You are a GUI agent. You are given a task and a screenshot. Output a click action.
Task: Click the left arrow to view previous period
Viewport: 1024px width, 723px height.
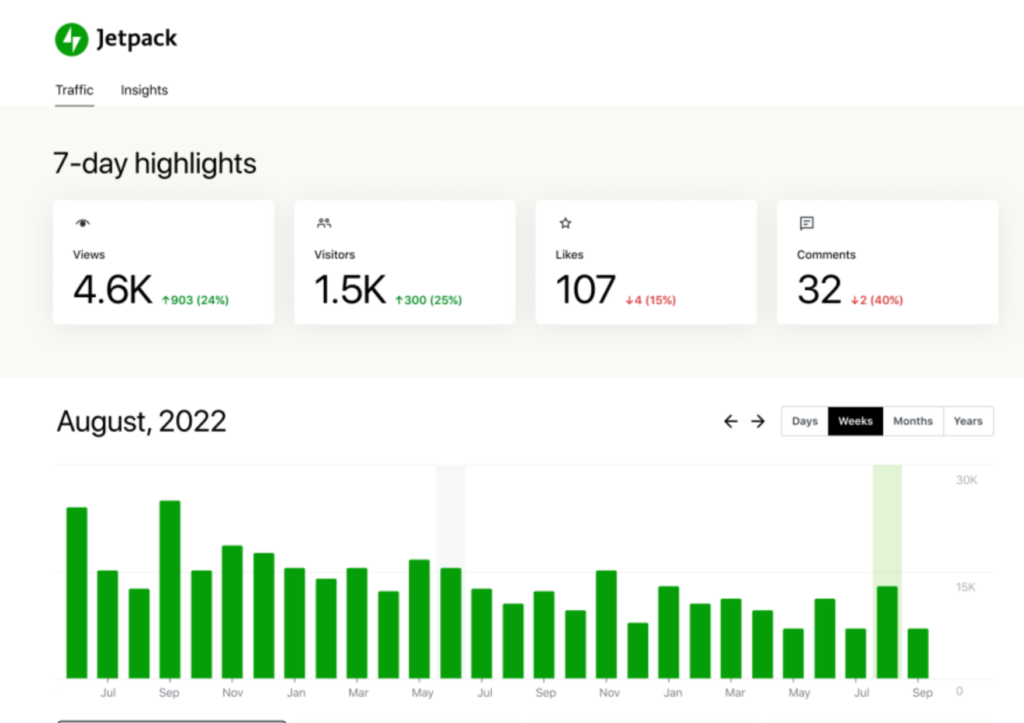point(730,421)
